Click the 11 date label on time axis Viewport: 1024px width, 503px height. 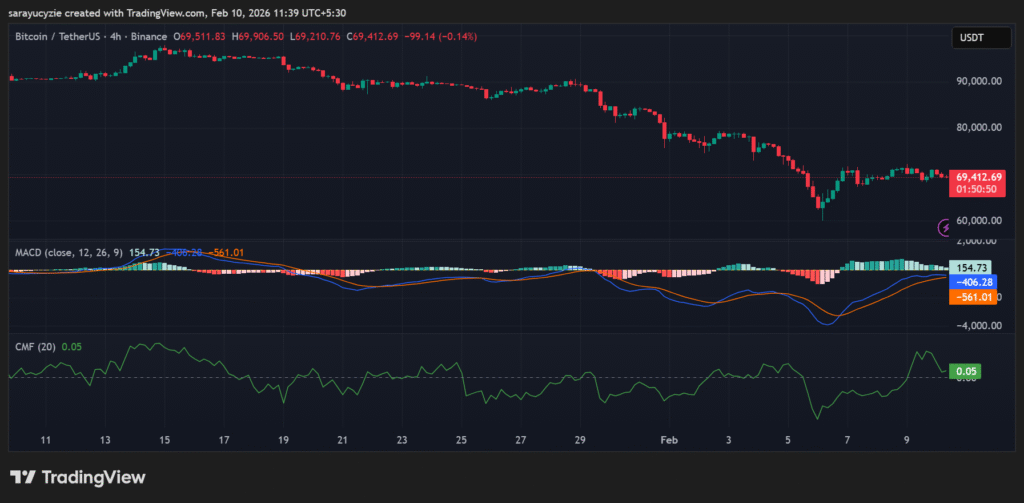pos(45,440)
